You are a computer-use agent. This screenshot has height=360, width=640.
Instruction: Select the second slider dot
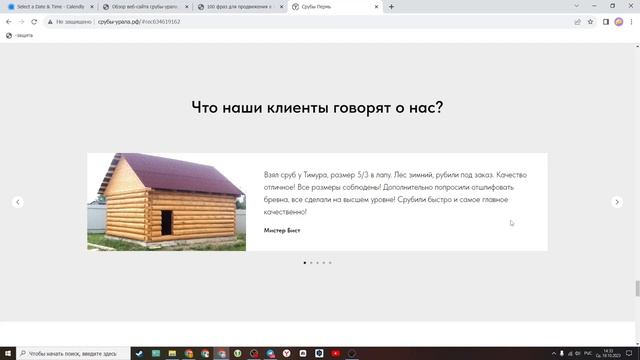point(311,263)
